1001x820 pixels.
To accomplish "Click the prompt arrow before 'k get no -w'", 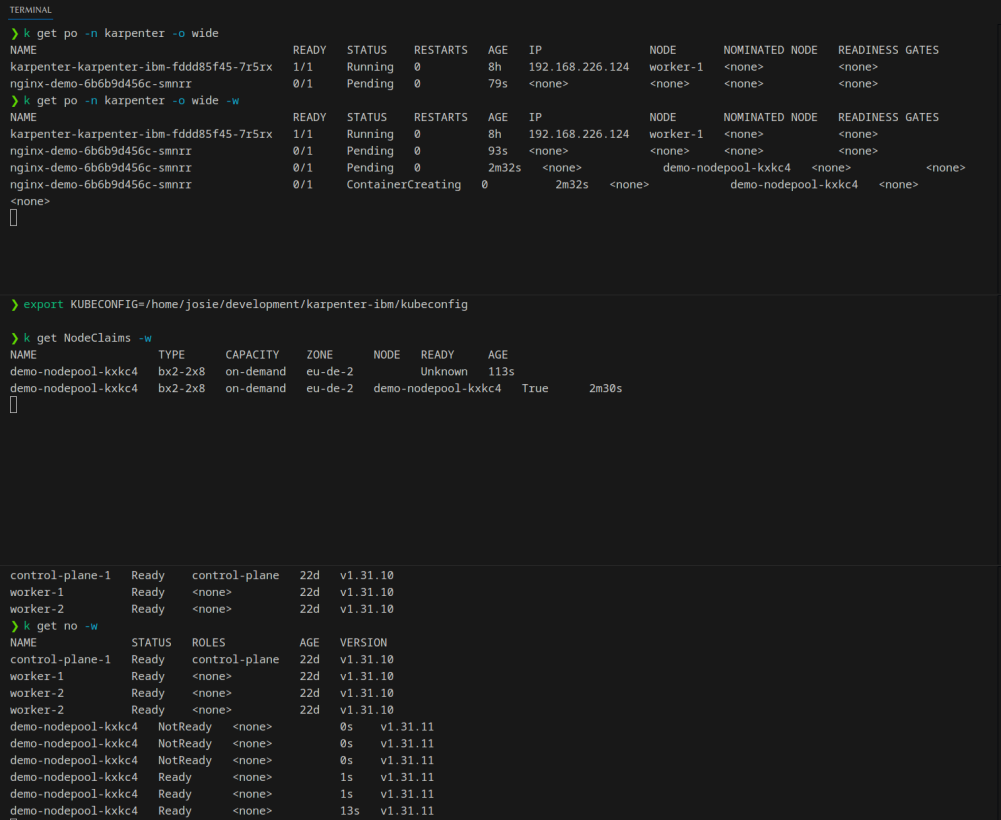I will [x=14, y=626].
